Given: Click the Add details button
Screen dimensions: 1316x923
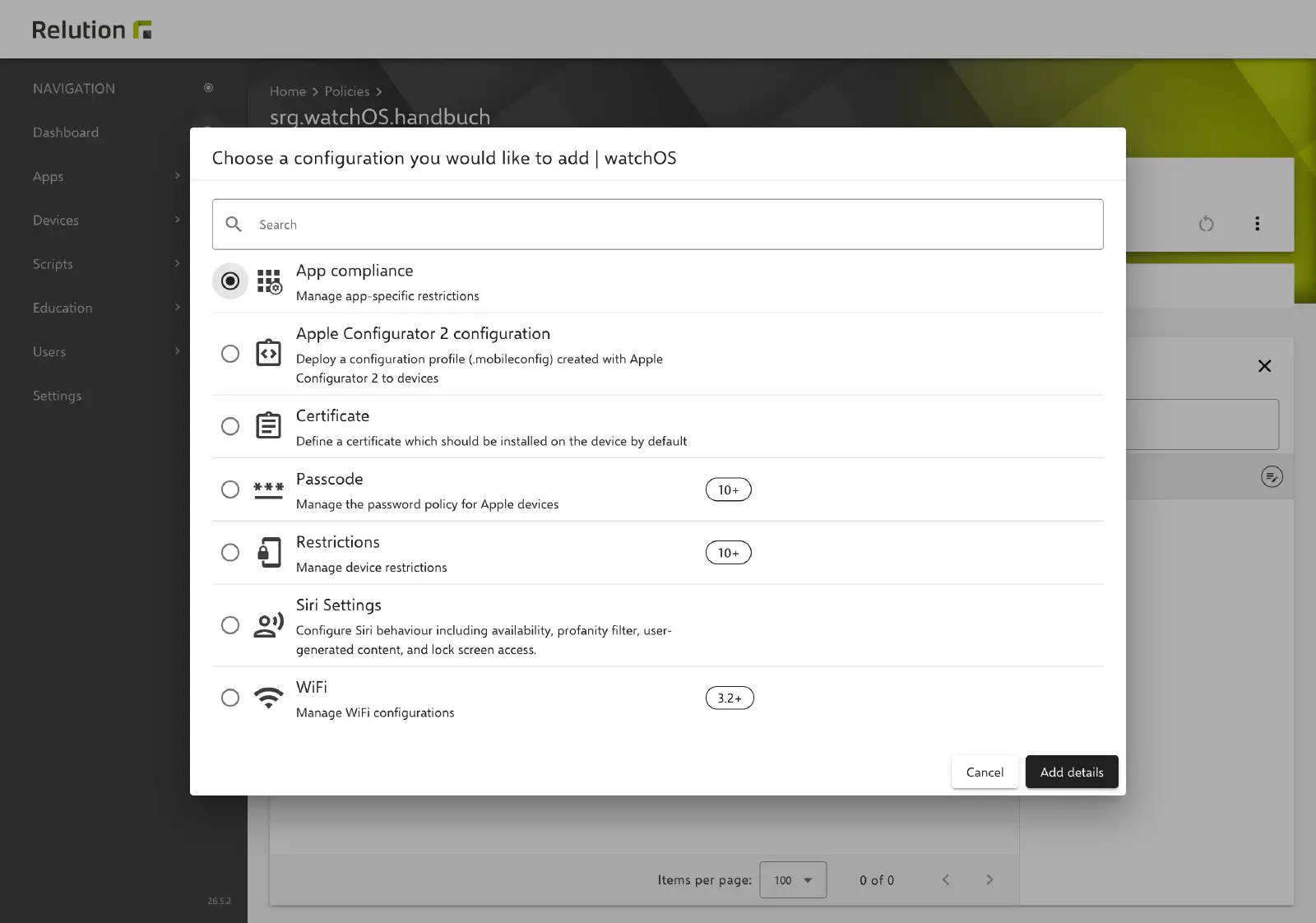Looking at the screenshot, I should 1072,772.
